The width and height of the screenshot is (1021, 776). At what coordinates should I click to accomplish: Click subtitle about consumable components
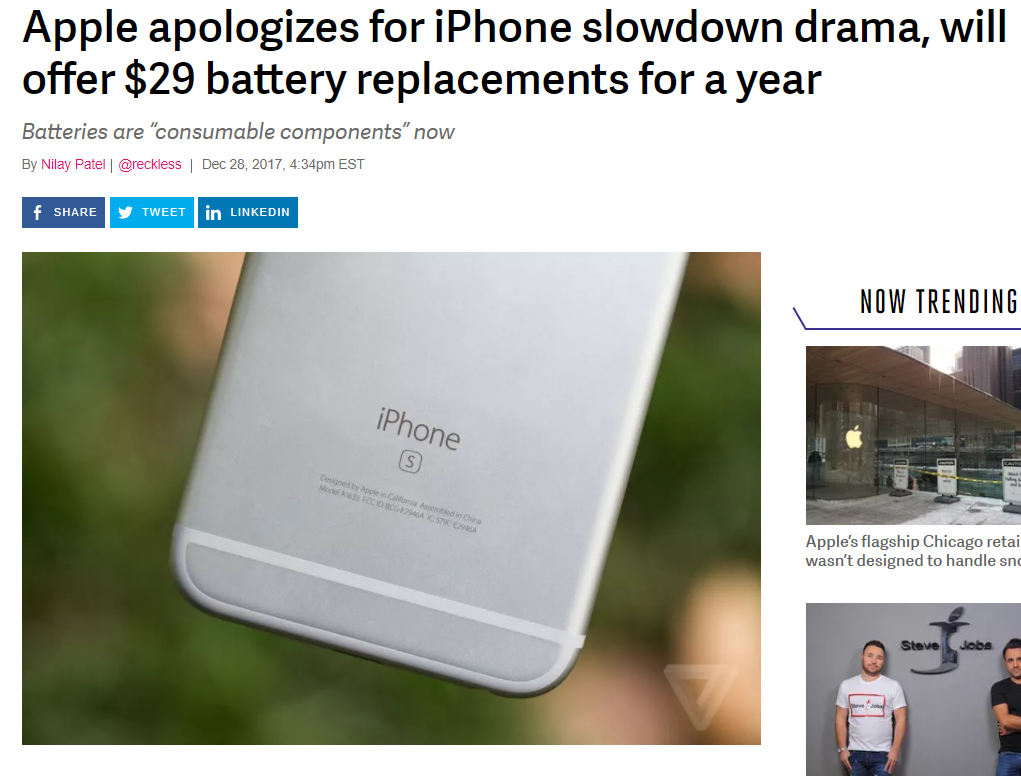pos(238,132)
